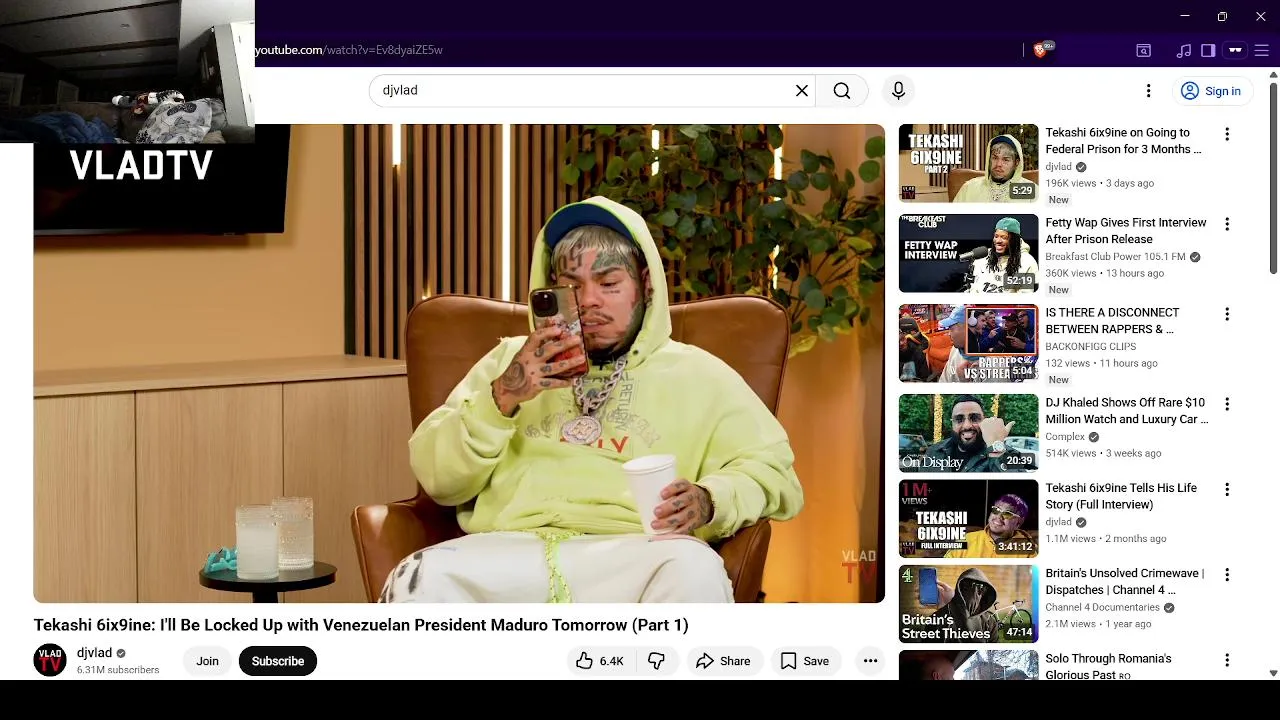Screen dimensions: 1280x720
Task: Click the browser address bar URL
Action: pos(349,50)
